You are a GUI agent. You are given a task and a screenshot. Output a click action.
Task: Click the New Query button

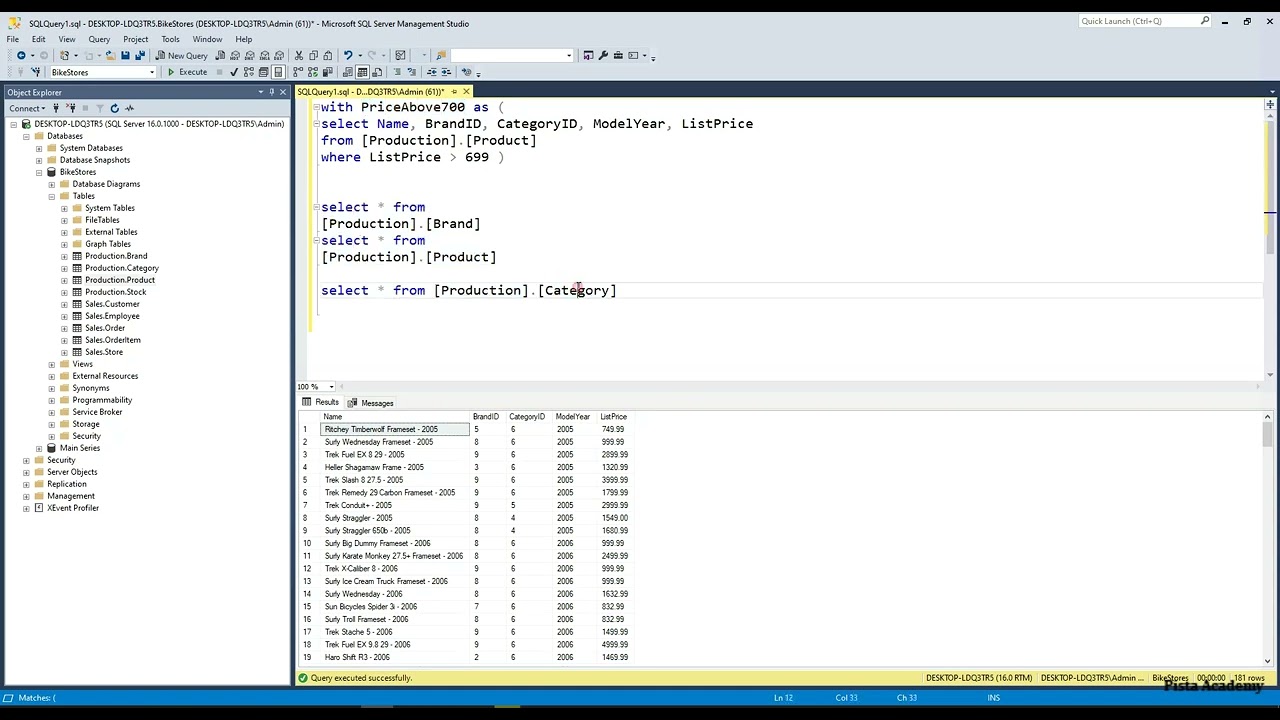(x=182, y=55)
